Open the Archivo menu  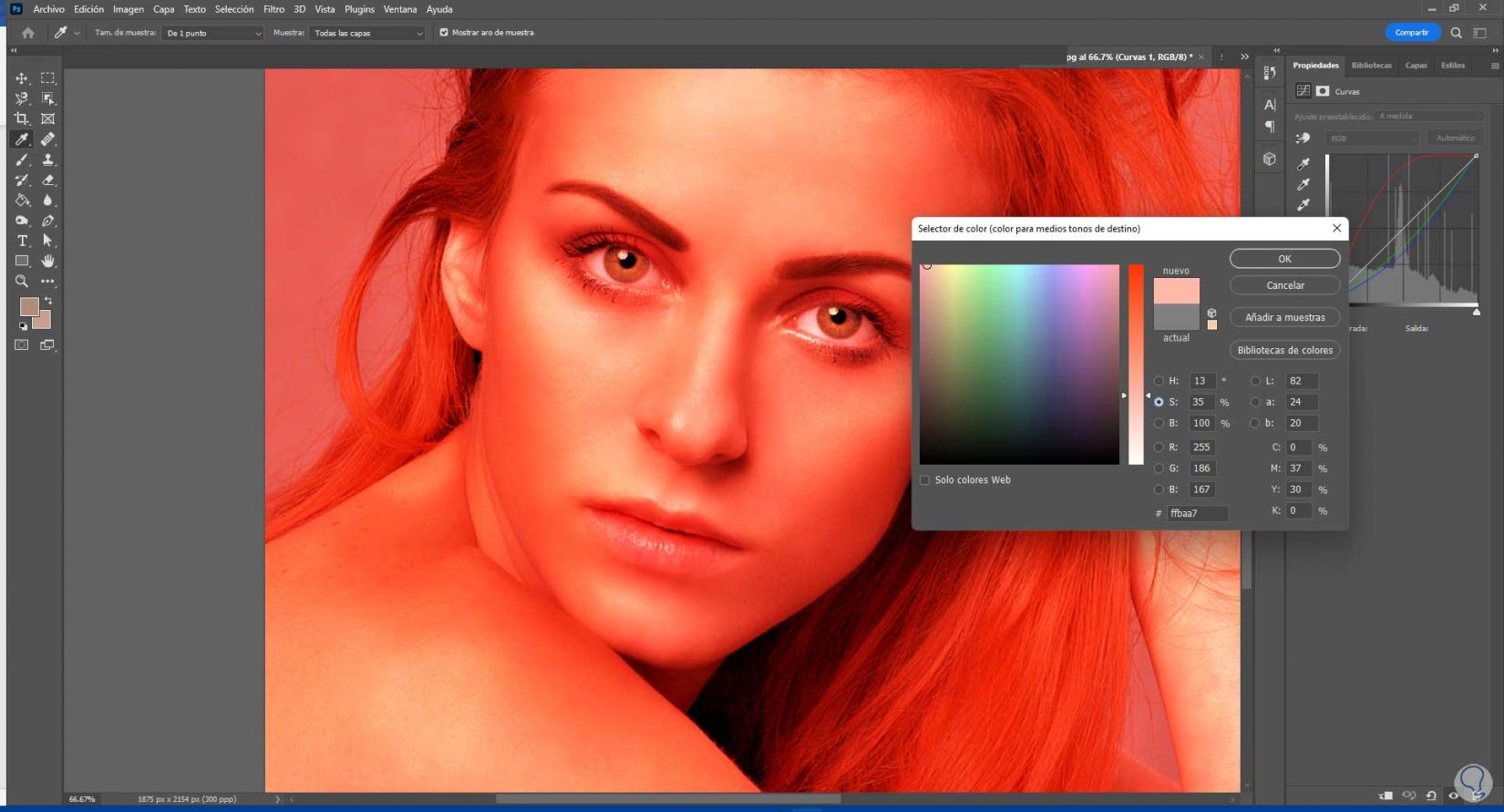(x=49, y=9)
